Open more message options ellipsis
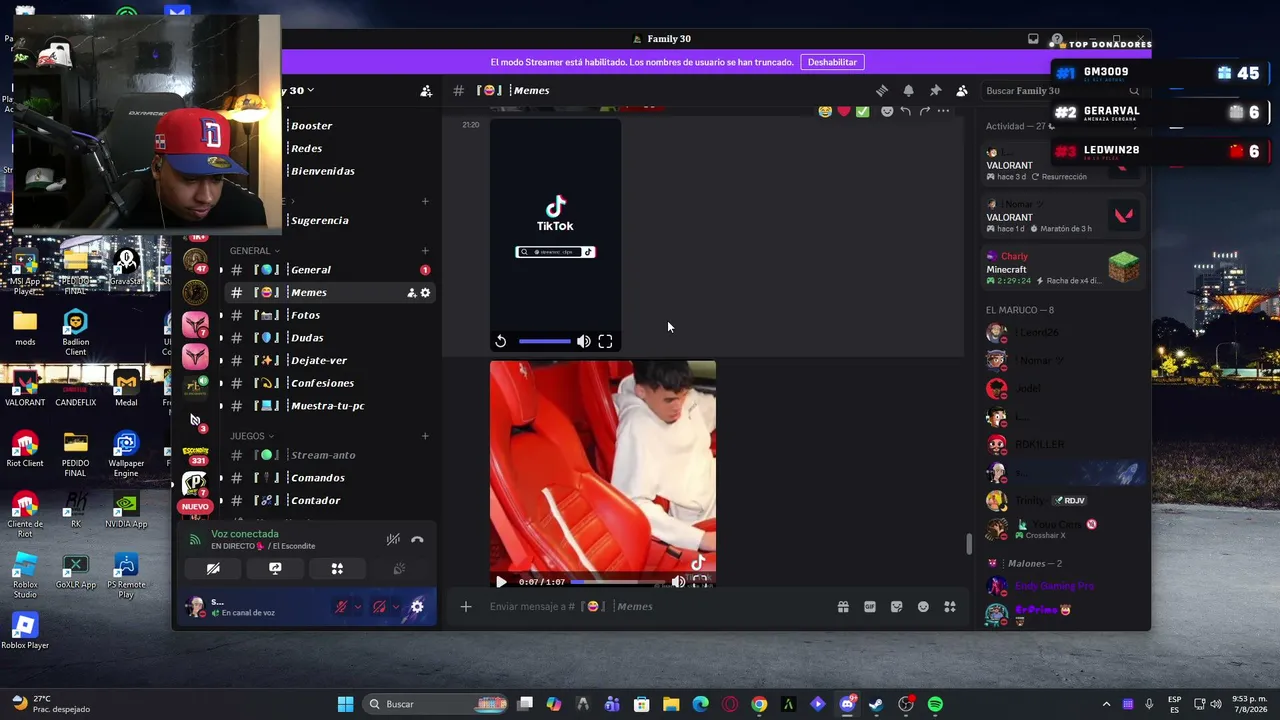Screen dimensions: 1280x720 (943, 111)
